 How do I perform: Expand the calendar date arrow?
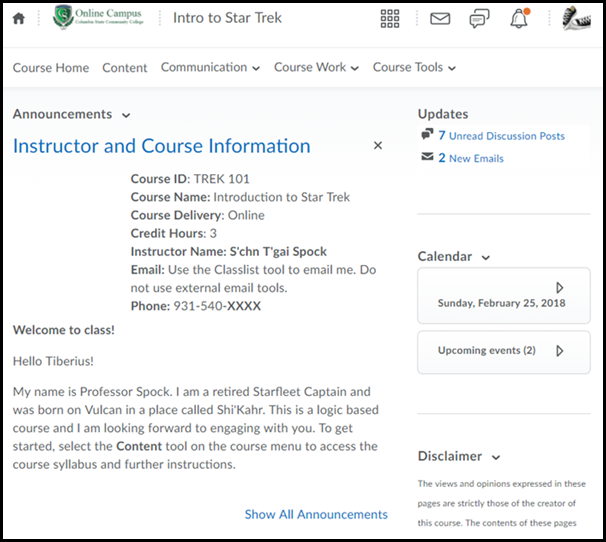click(x=560, y=288)
